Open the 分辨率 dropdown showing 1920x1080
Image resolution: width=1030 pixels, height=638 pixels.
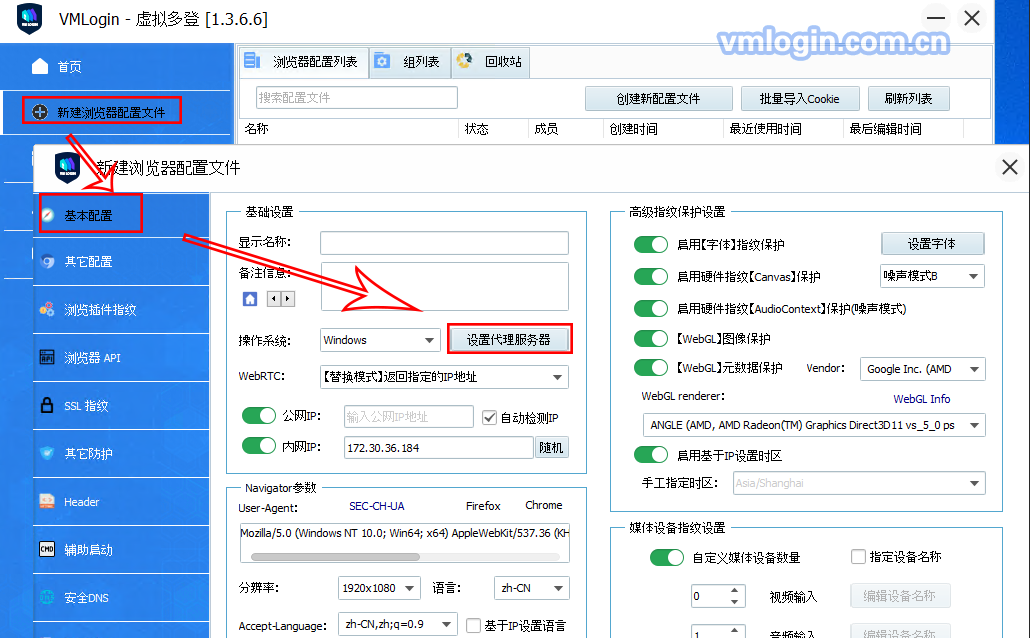[x=379, y=588]
